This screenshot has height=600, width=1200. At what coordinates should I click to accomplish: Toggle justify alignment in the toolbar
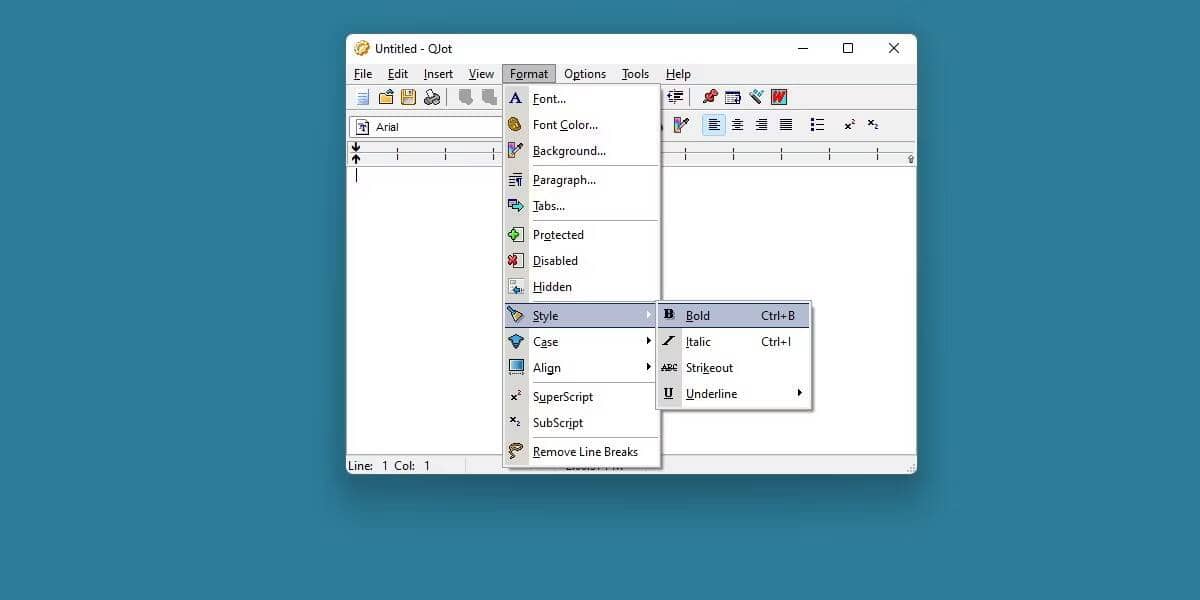786,125
